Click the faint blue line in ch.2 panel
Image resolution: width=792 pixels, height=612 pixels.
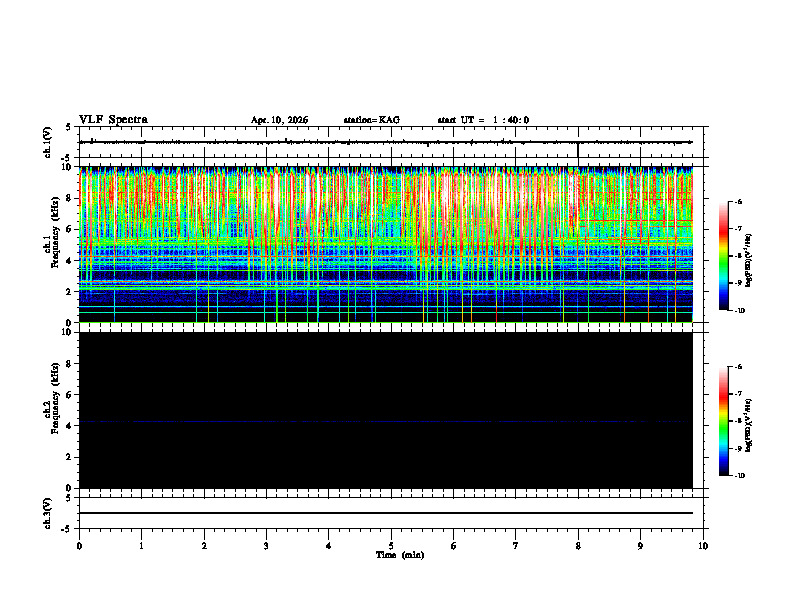386,421
